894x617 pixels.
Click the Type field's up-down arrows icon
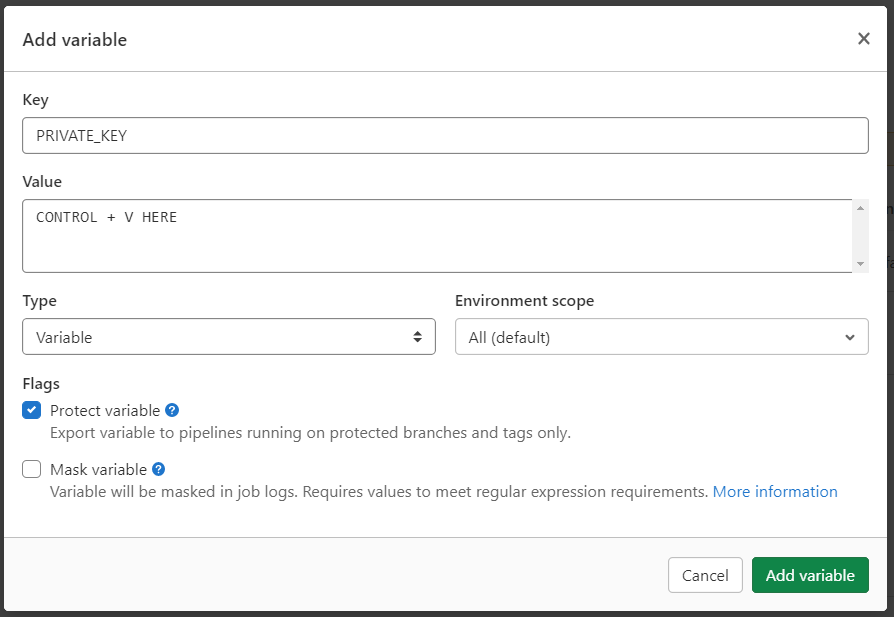417,337
